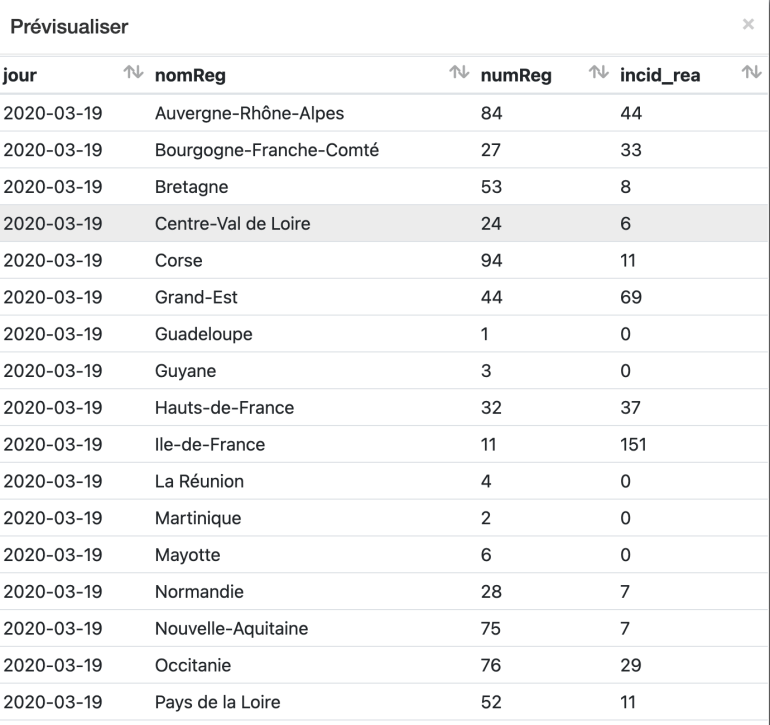Select the La Réunion row

coord(384,481)
